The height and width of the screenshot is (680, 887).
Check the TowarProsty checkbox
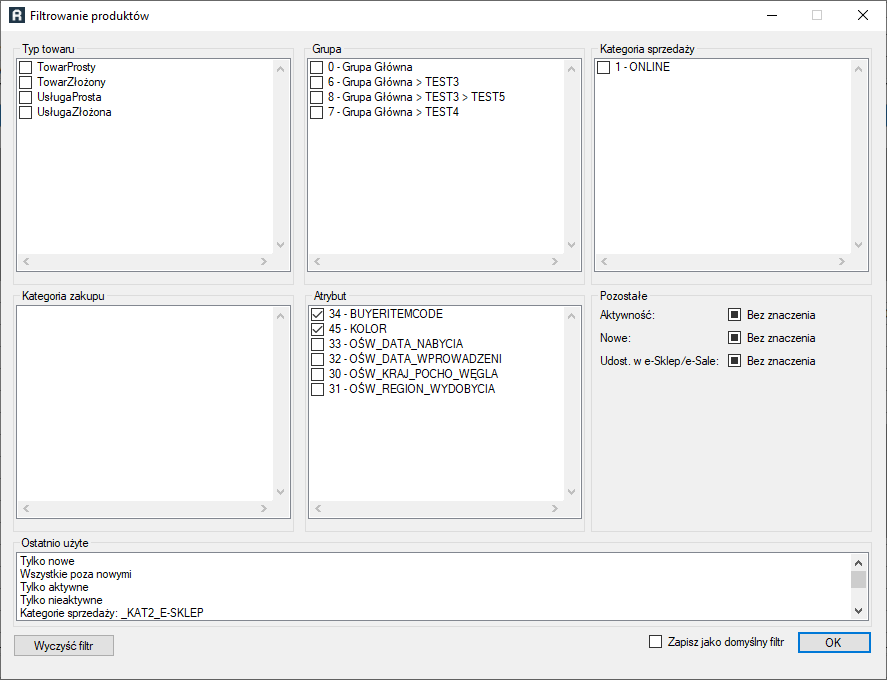click(x=25, y=67)
